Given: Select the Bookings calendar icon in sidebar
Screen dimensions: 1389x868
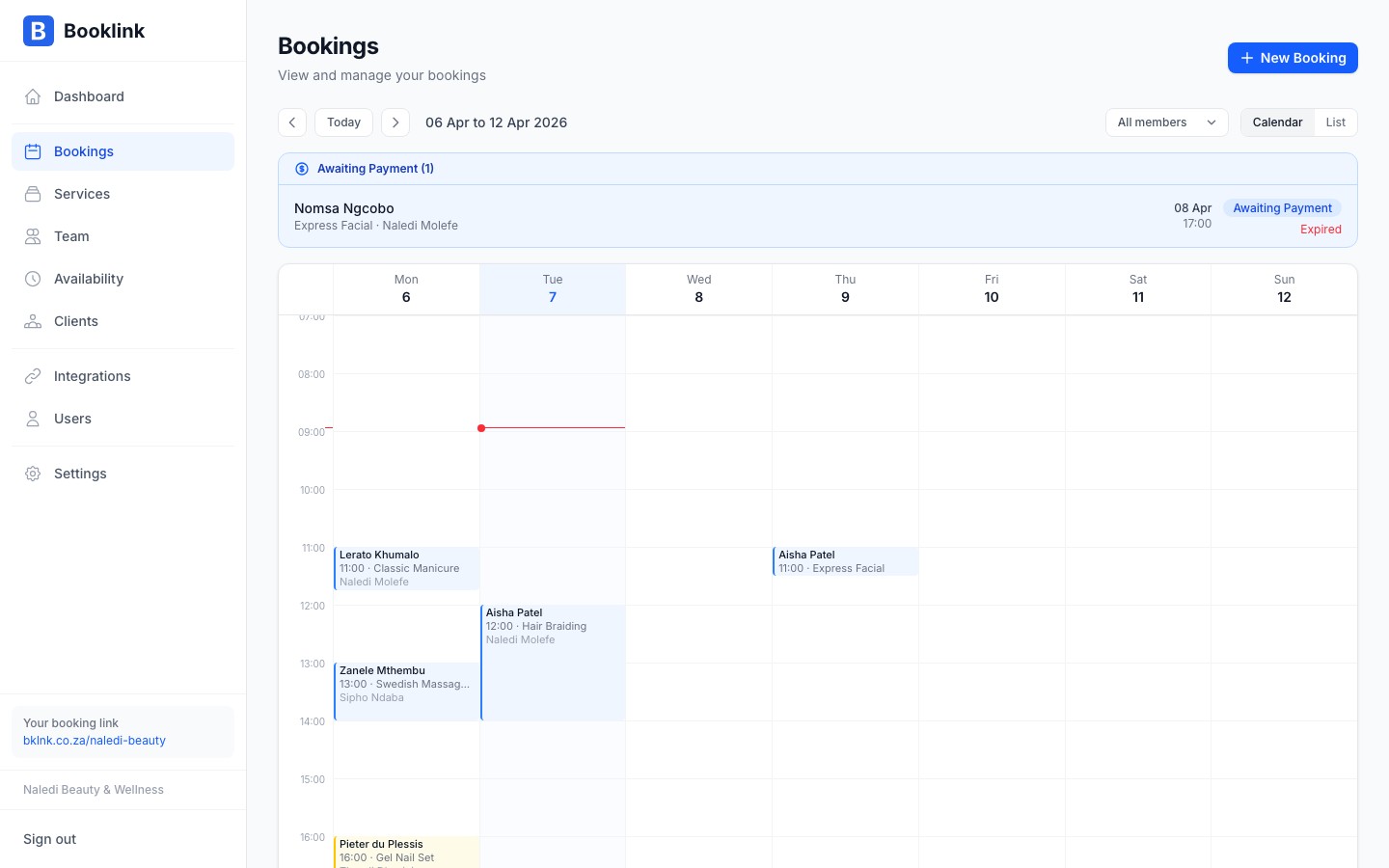Looking at the screenshot, I should click(33, 151).
